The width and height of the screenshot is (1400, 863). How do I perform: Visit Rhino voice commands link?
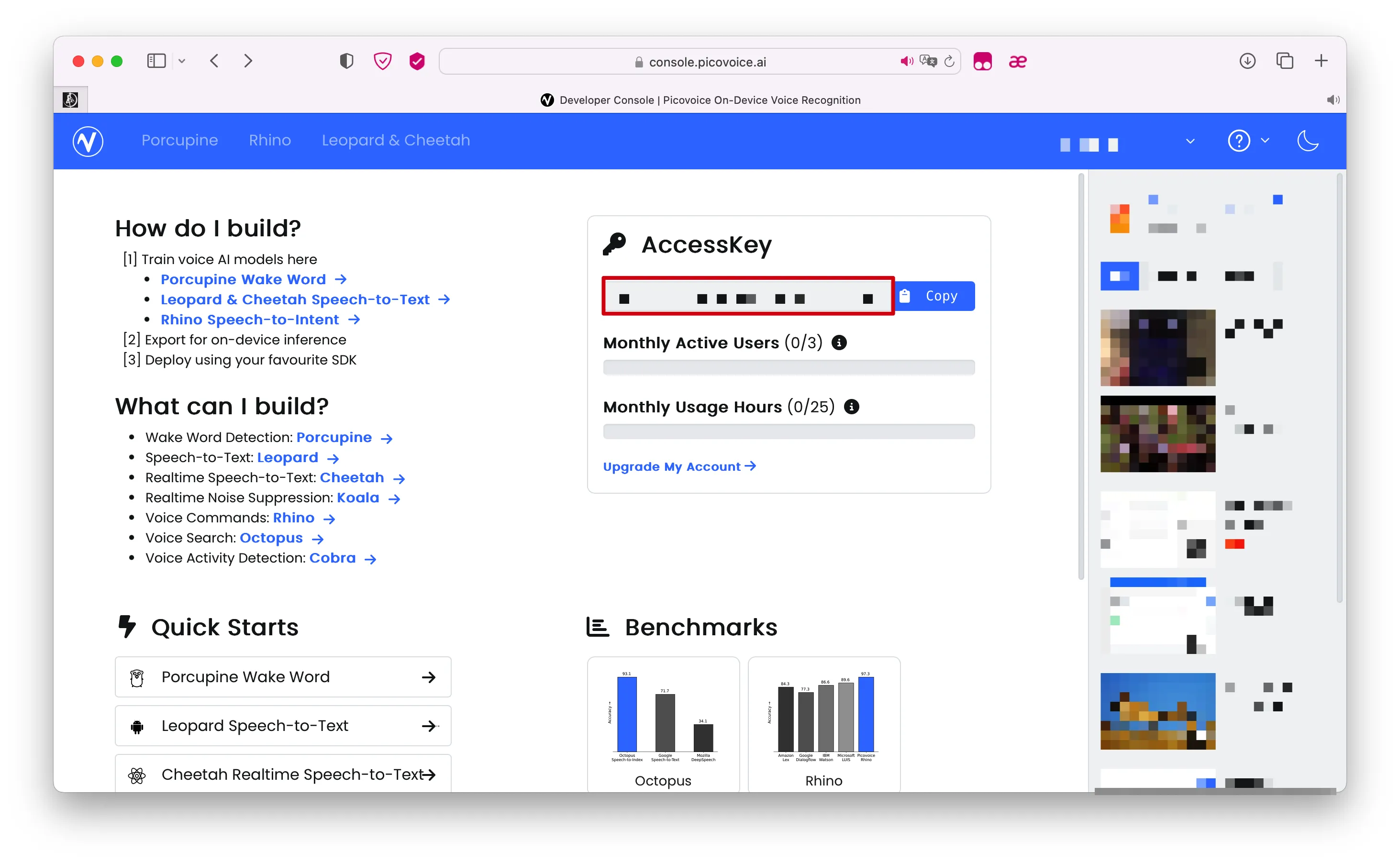[304, 518]
